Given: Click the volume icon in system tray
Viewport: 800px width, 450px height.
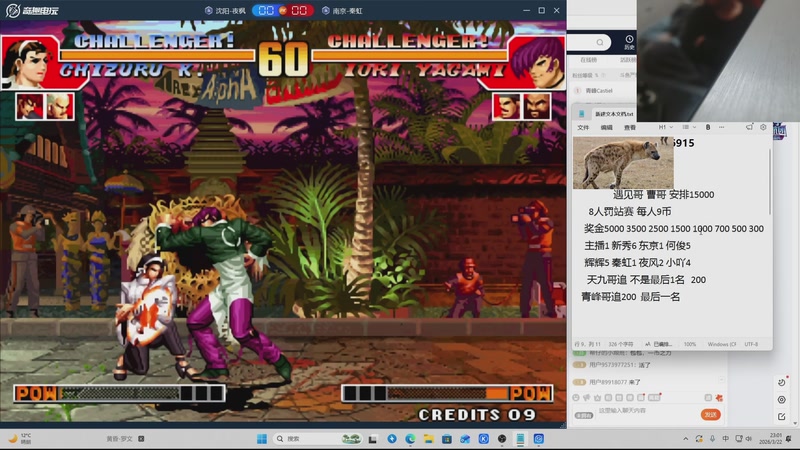Looking at the screenshot, I should pos(749,439).
